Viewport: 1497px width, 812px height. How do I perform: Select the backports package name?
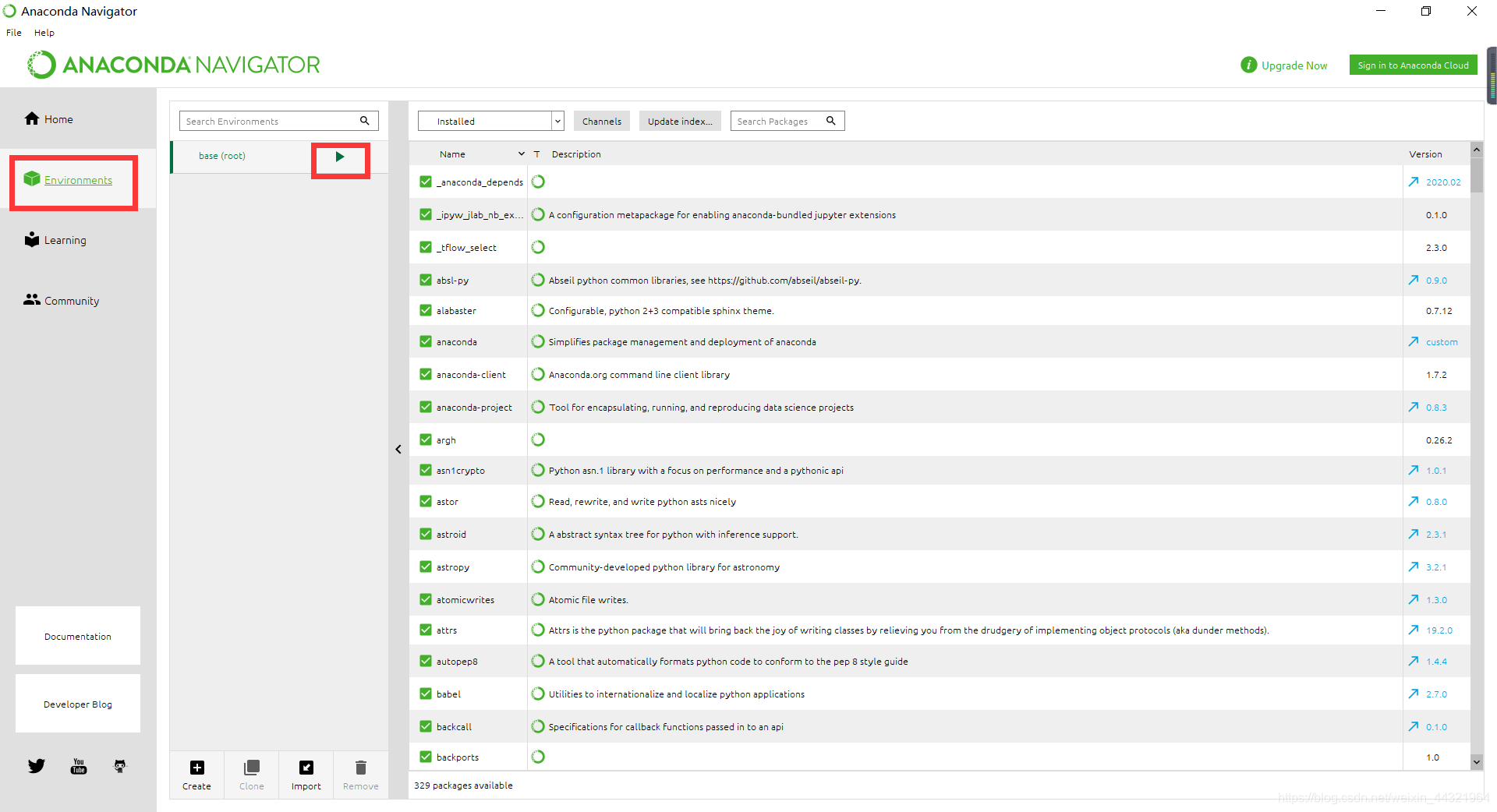[458, 757]
